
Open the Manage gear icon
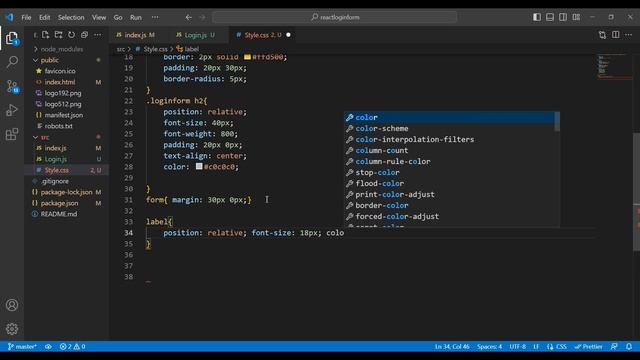coord(12,329)
